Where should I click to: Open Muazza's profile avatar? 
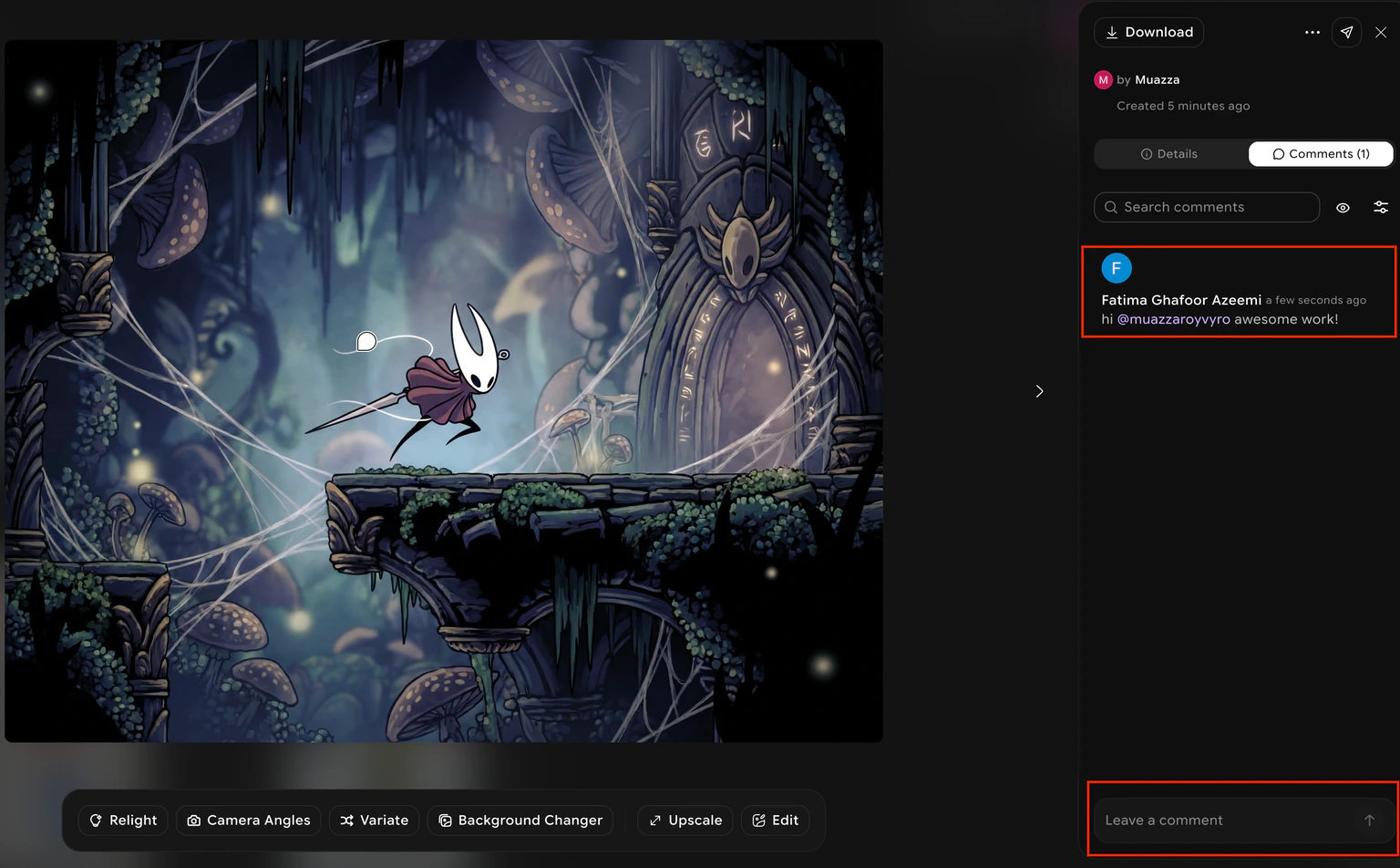click(1103, 79)
